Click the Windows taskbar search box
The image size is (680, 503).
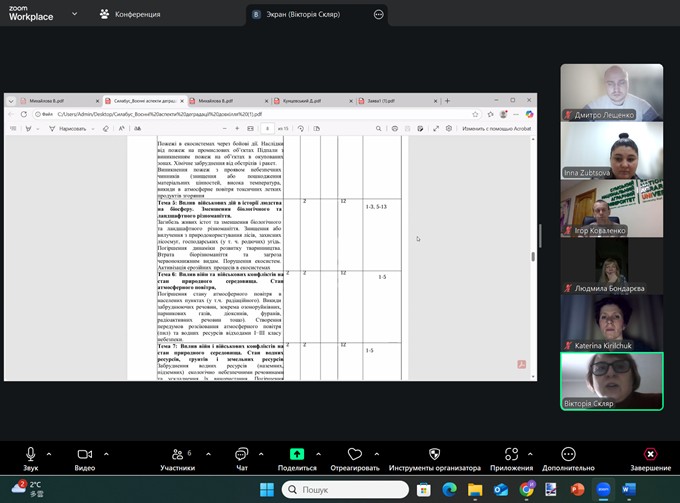tap(345, 490)
